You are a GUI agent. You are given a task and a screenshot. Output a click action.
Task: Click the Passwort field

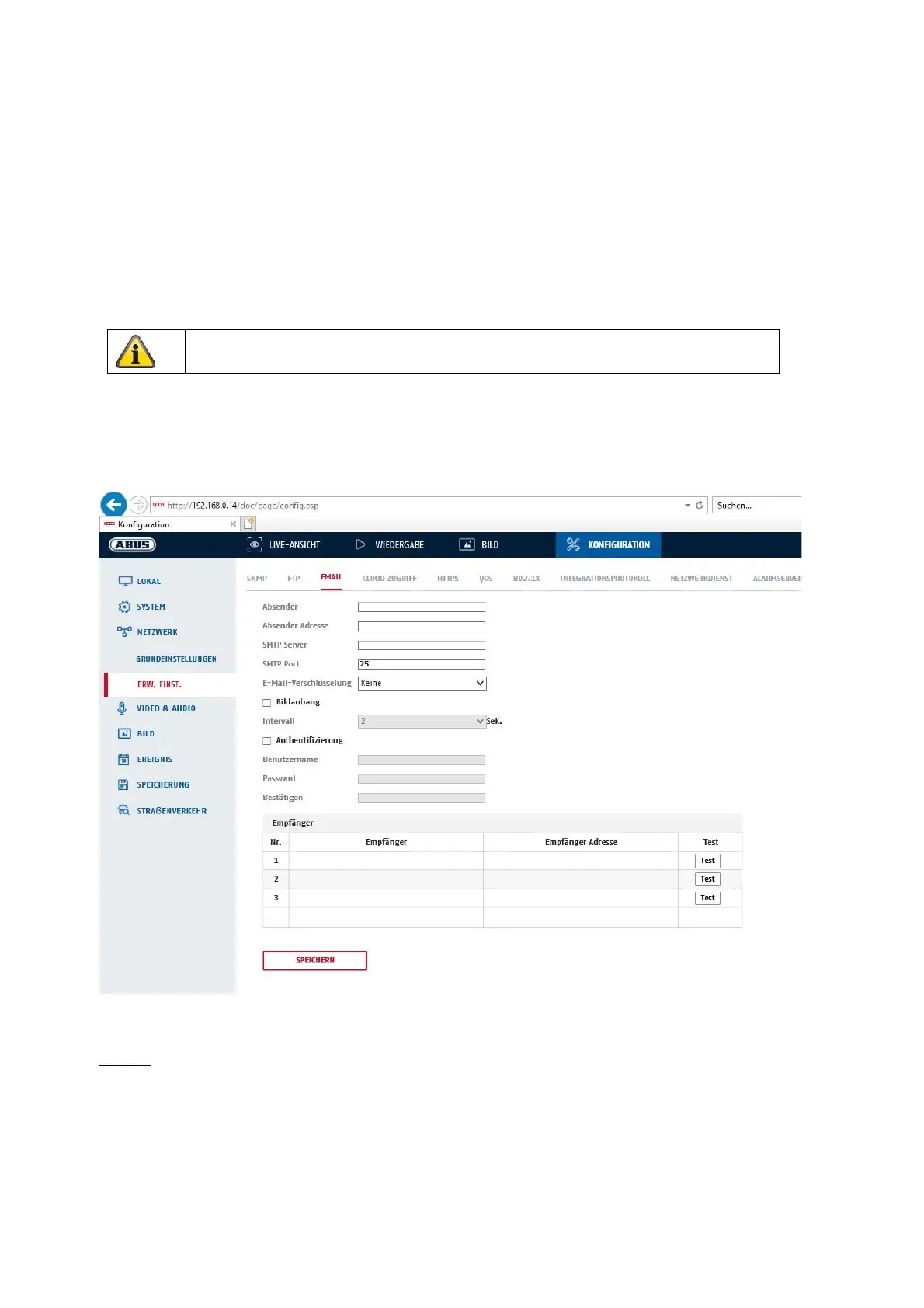[x=422, y=778]
